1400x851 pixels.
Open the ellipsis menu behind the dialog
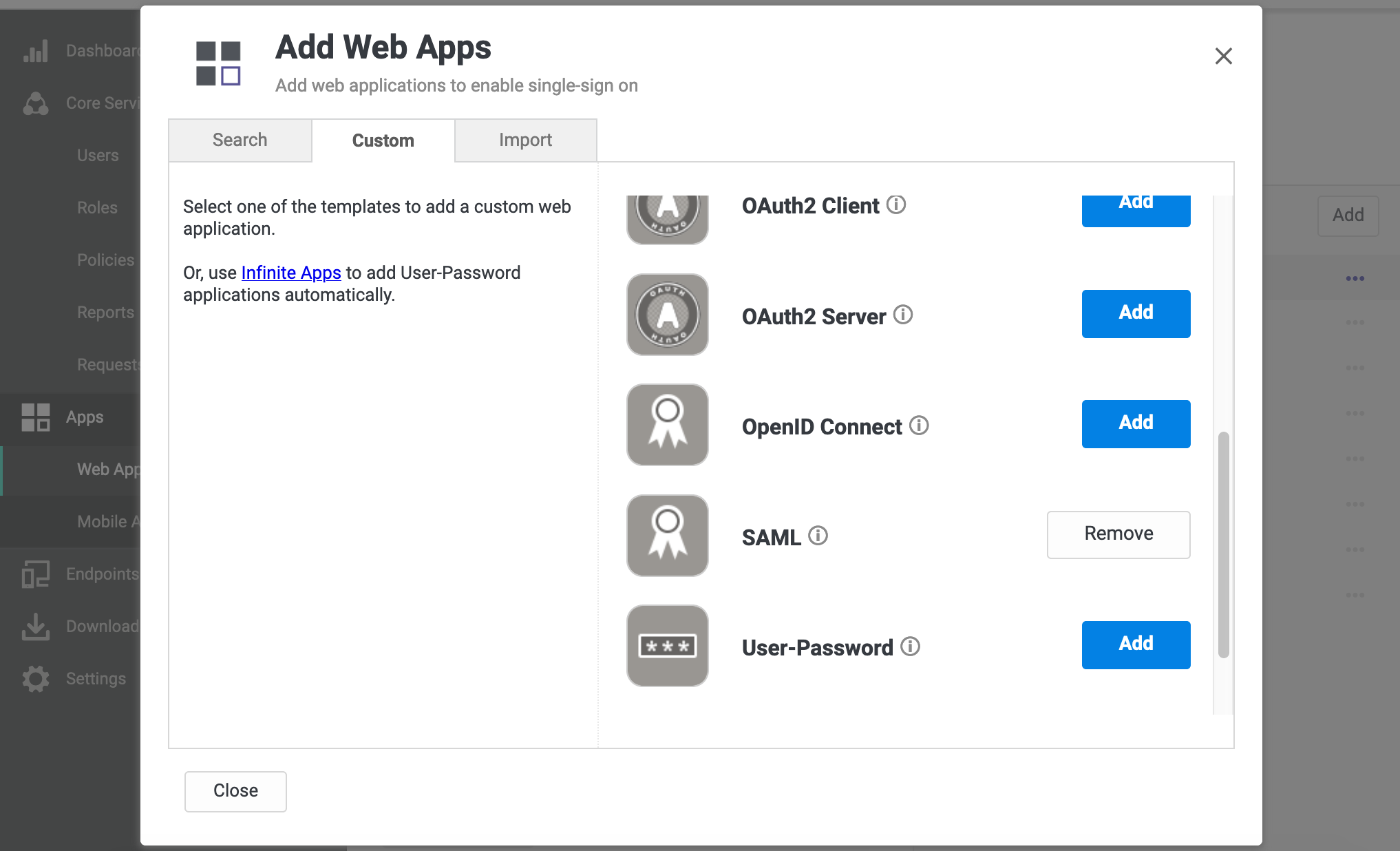click(x=1355, y=278)
